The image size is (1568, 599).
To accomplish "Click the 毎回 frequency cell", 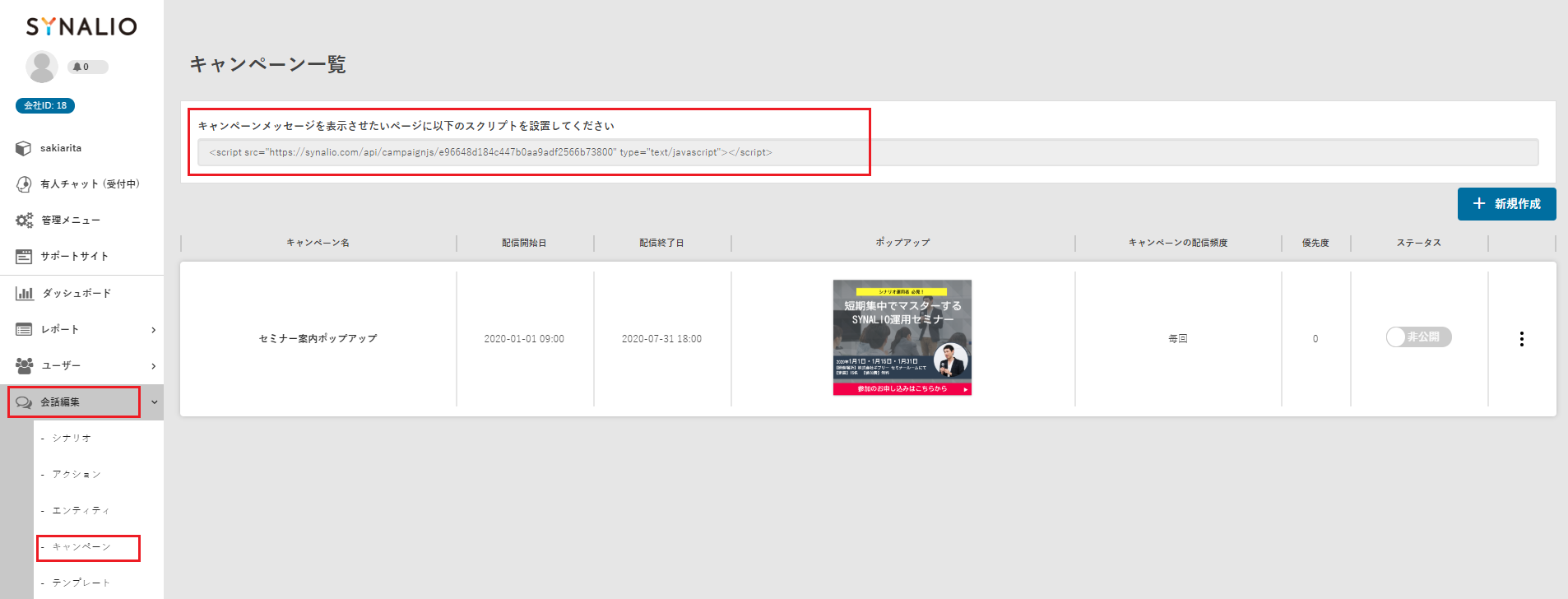I will (1178, 339).
